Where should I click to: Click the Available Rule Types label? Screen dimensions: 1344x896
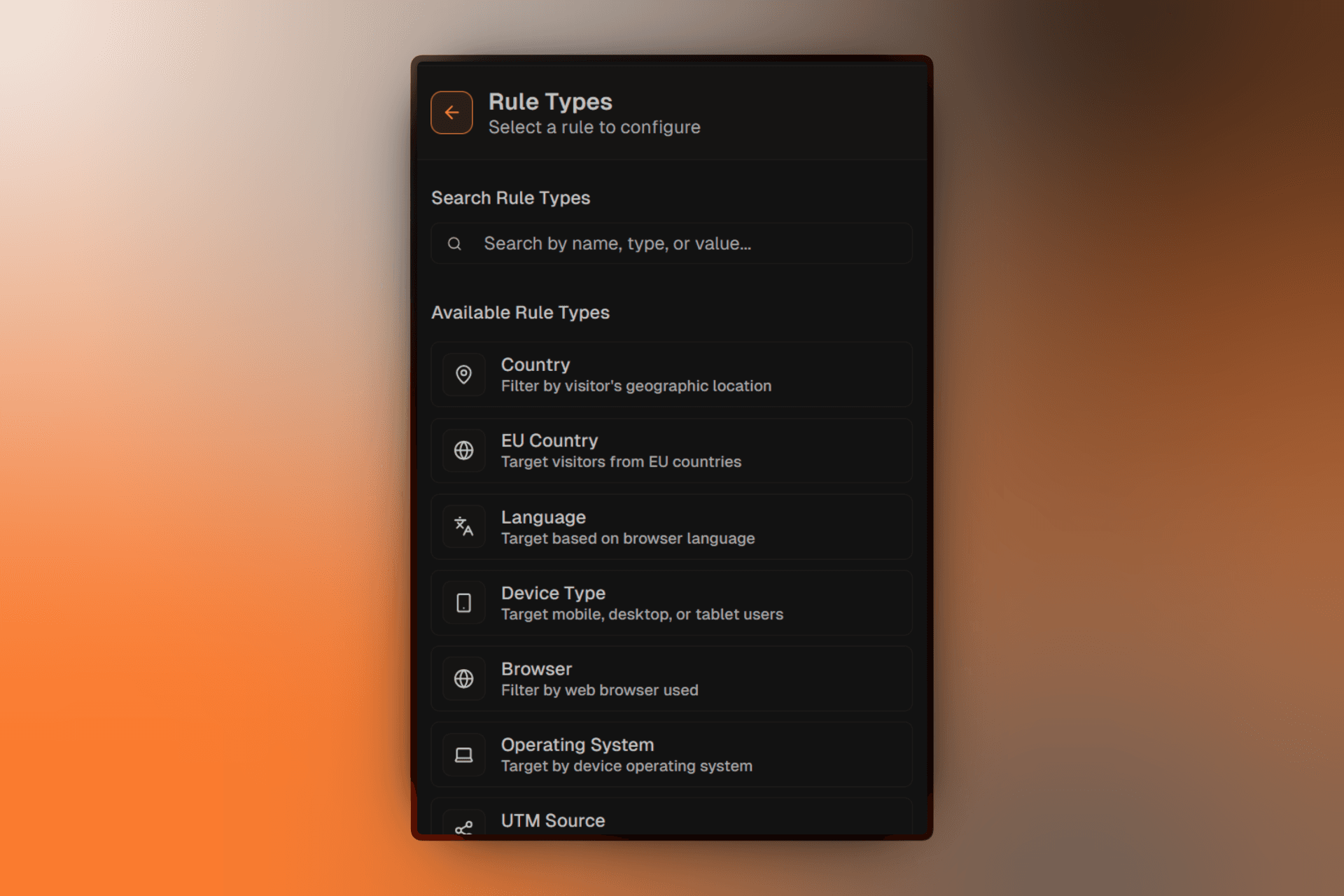coord(521,312)
